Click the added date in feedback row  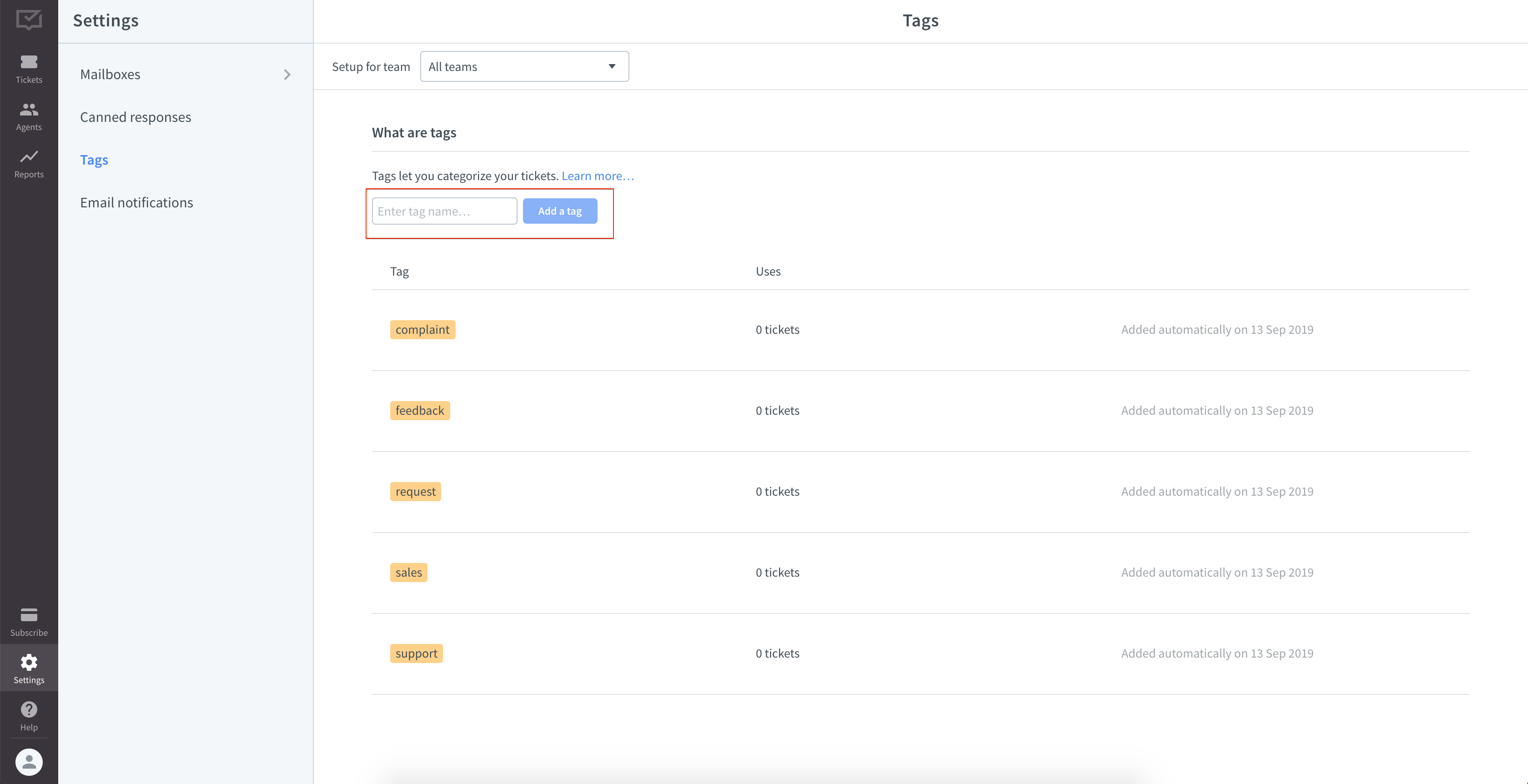click(1216, 410)
